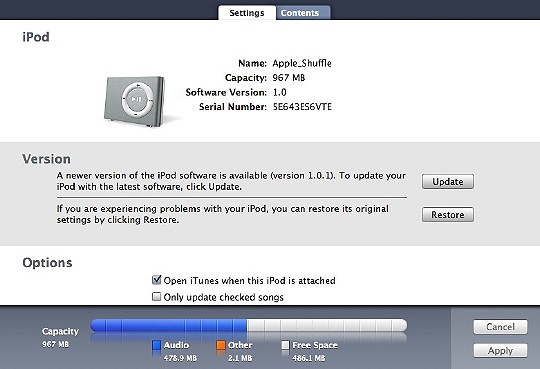Click the Capacity label beside the bar

point(60,331)
